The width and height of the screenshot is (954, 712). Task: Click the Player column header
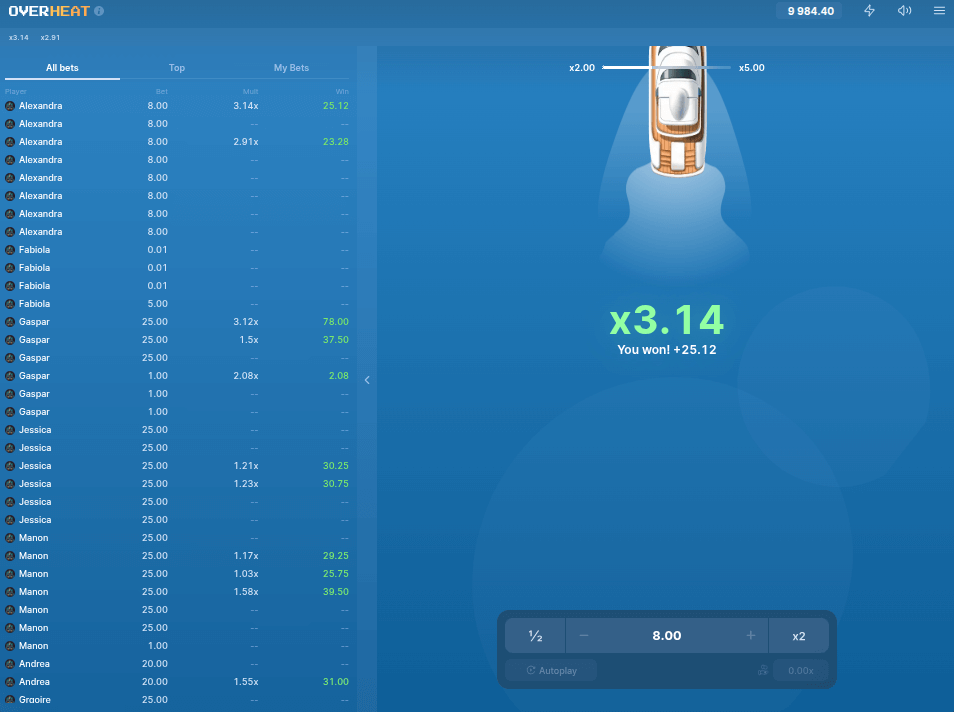[16, 92]
